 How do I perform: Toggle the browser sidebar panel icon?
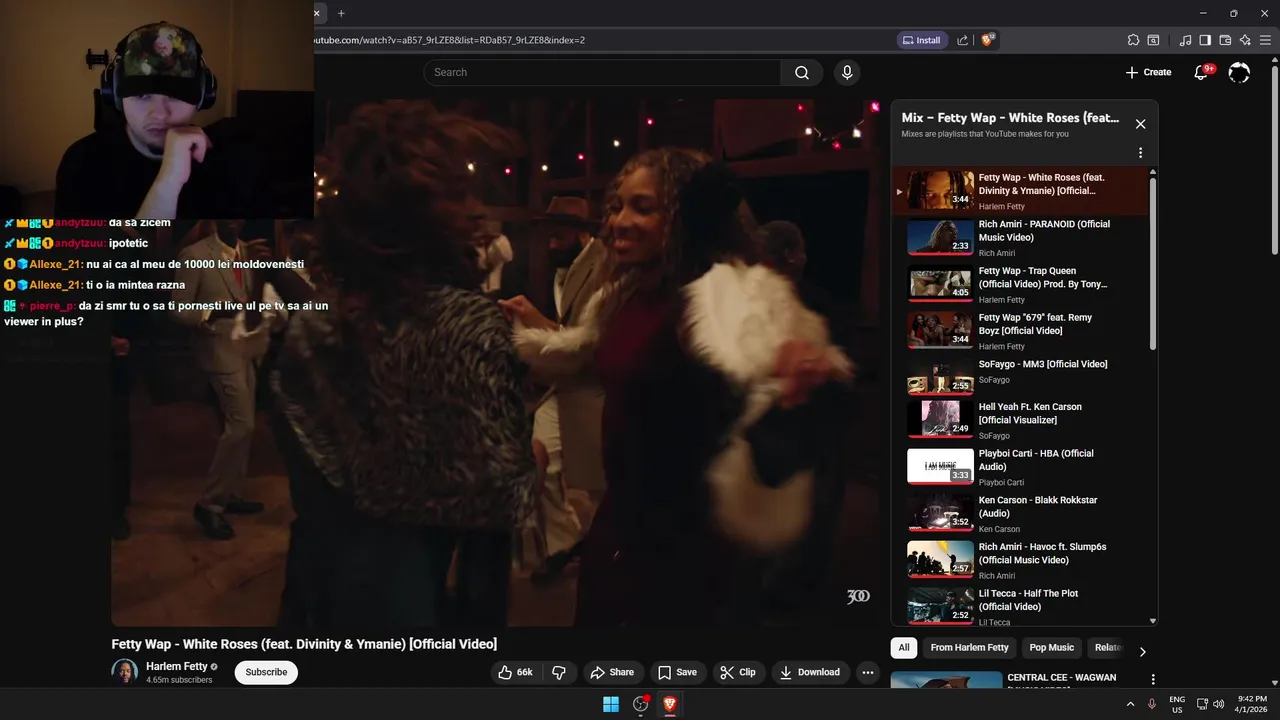pyautogui.click(x=1205, y=40)
